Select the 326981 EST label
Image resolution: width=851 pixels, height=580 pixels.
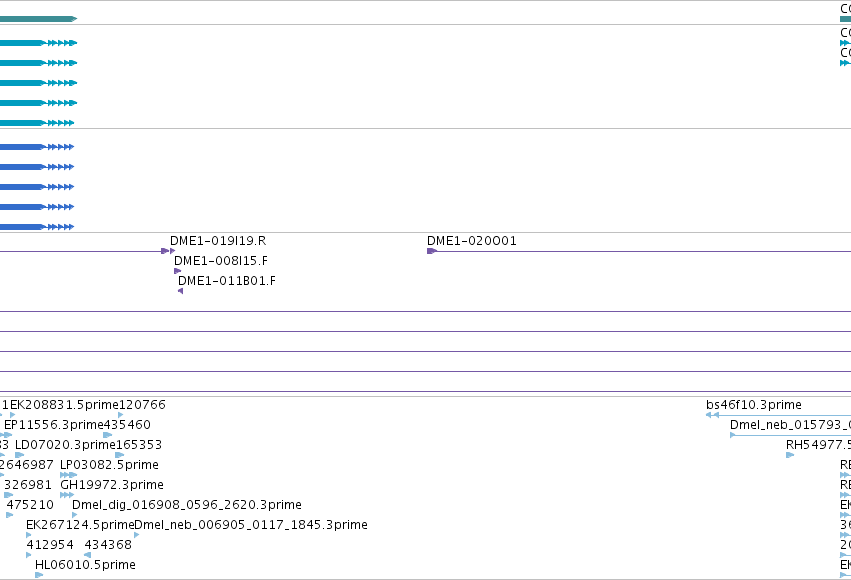click(x=28, y=485)
